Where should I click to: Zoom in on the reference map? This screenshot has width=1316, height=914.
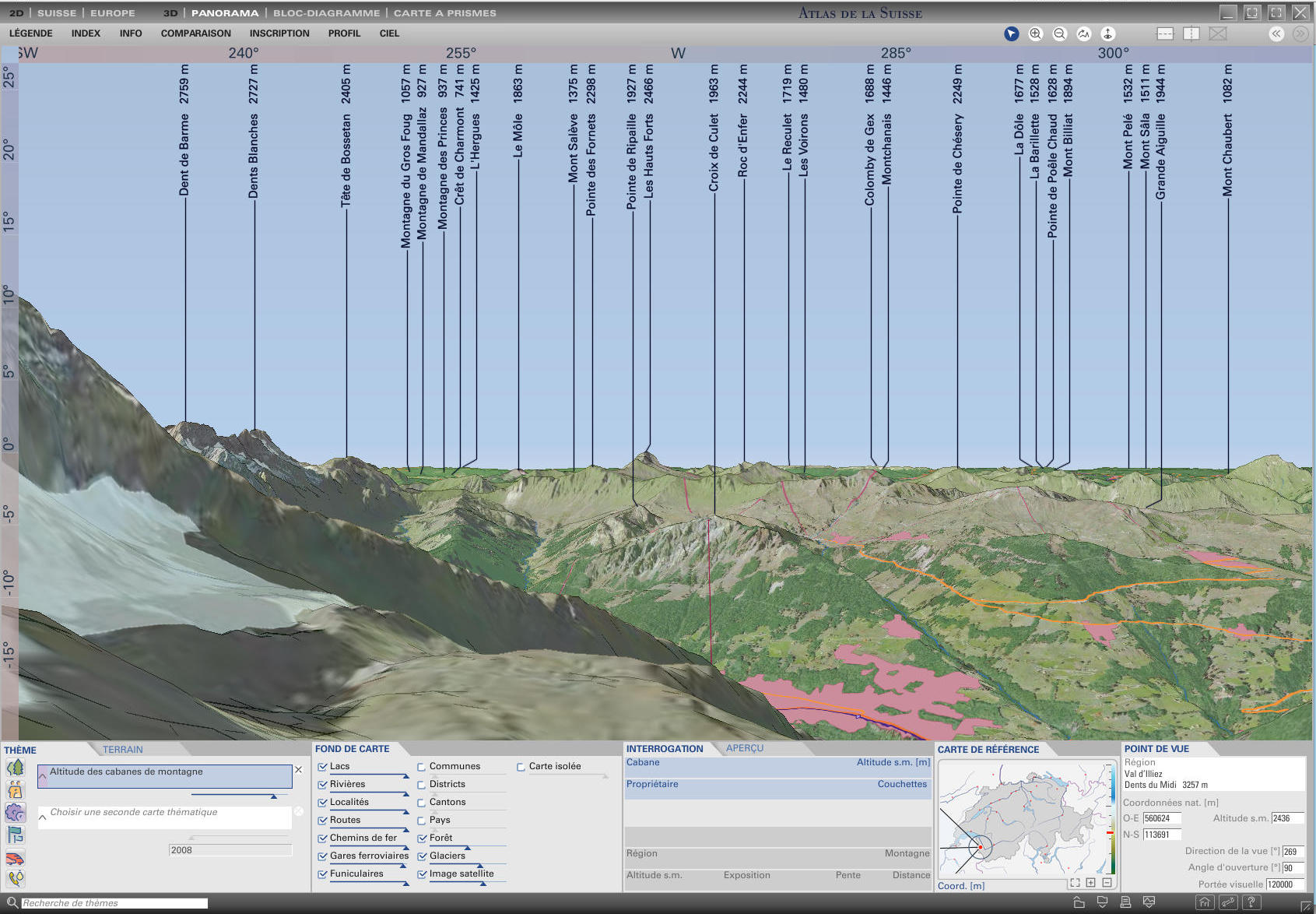click(x=1090, y=883)
